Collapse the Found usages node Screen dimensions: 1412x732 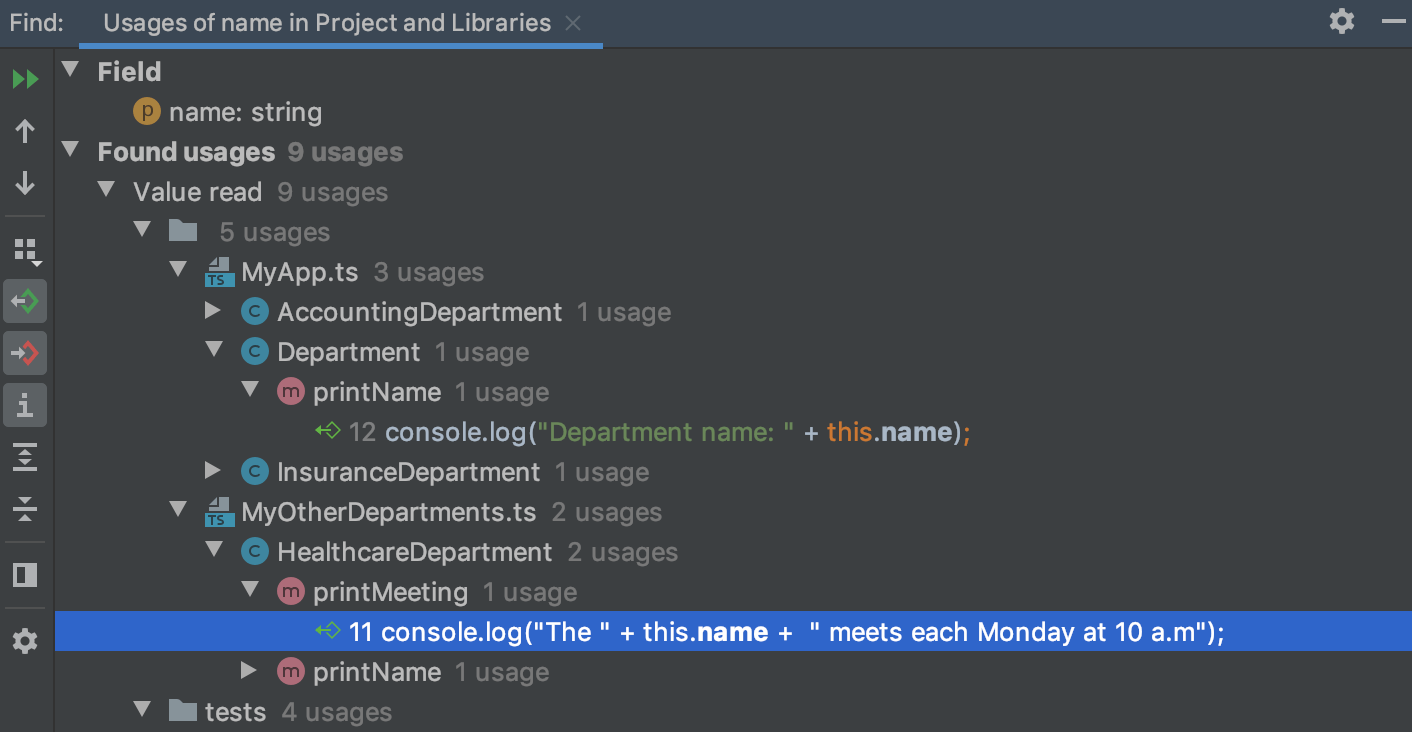tap(69, 150)
